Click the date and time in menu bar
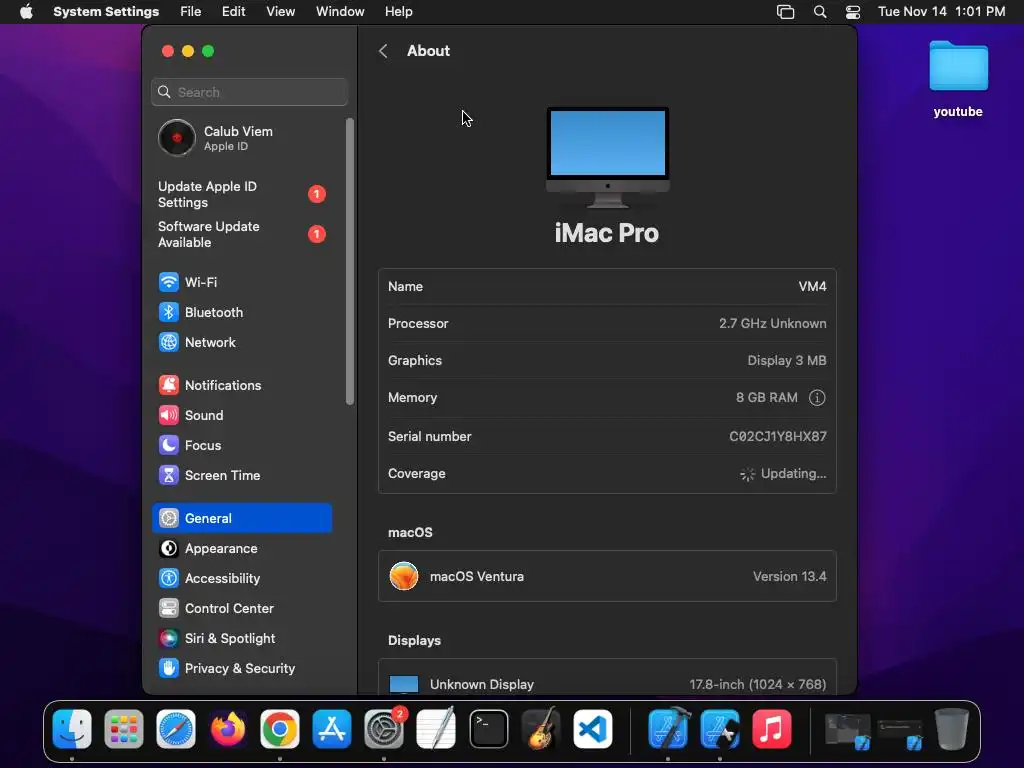Image resolution: width=1024 pixels, height=768 pixels. point(941,12)
